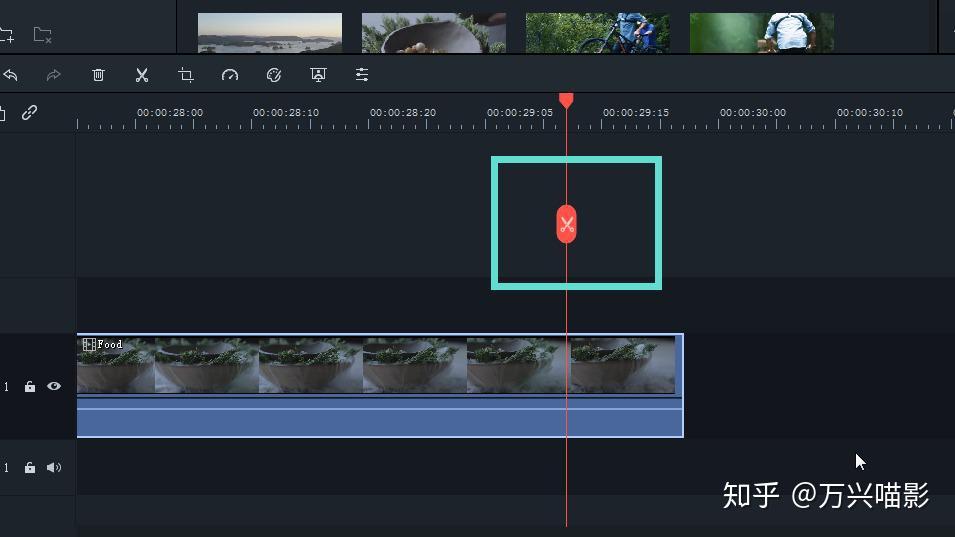
Task: Toggle the auto ripple link icon
Action: pyautogui.click(x=29, y=113)
